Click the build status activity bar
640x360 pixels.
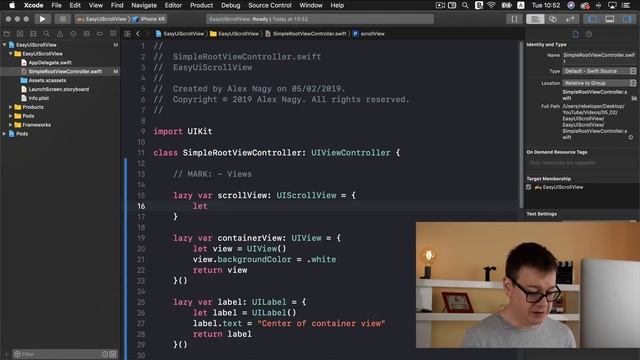(x=320, y=19)
